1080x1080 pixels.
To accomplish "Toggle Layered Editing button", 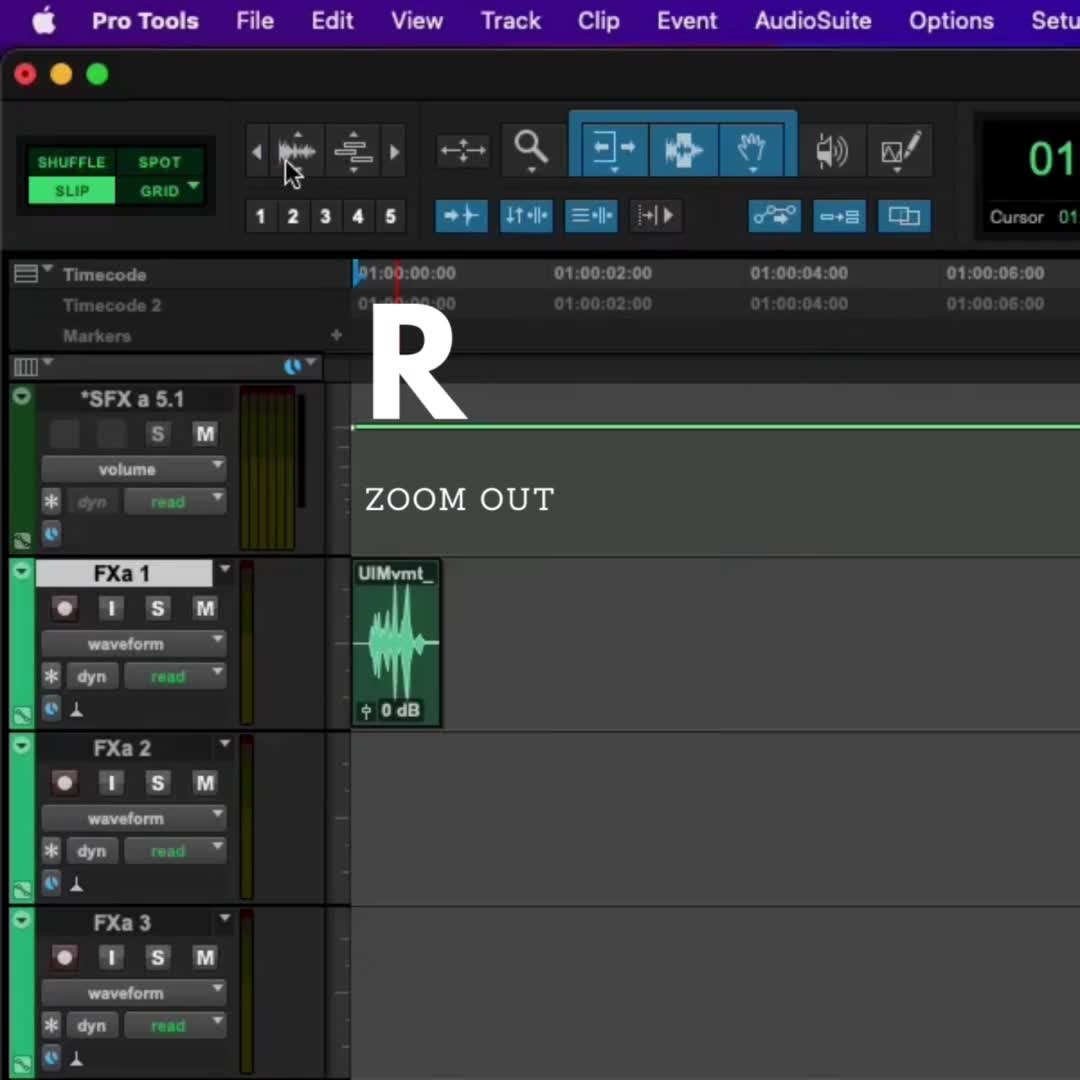I will click(904, 216).
